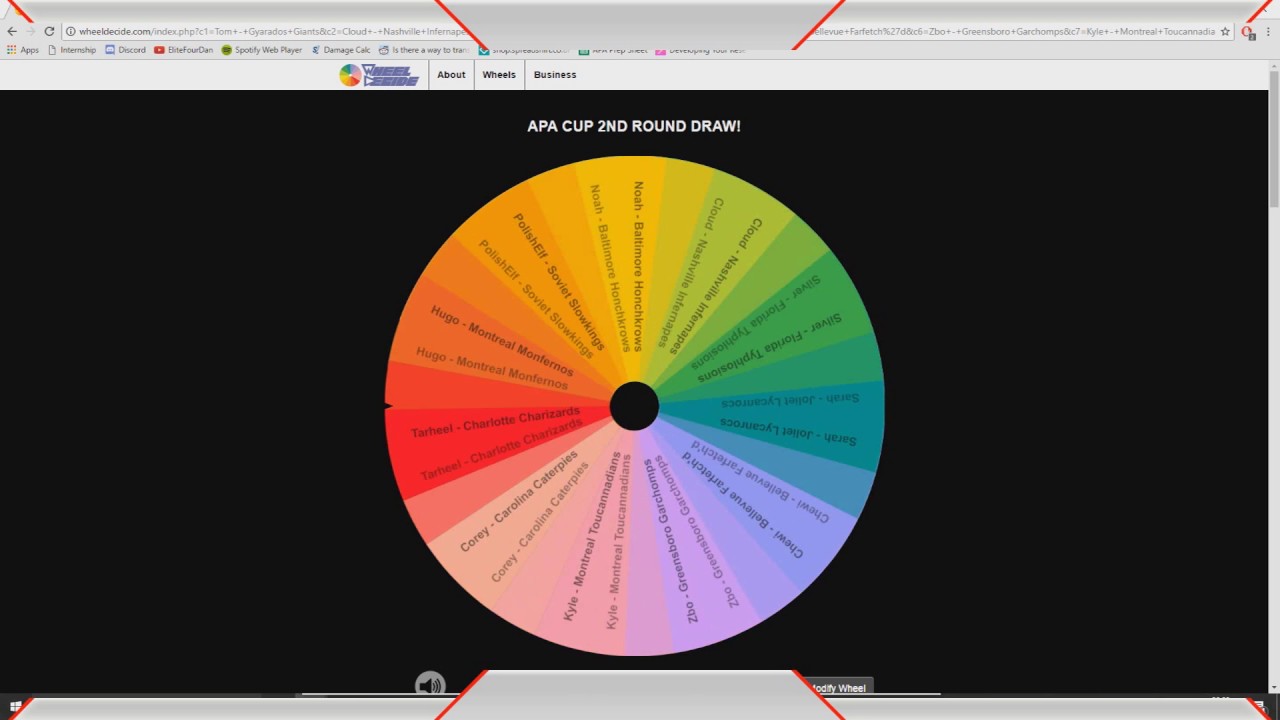Click the Modify Wheel button
Image resolution: width=1280 pixels, height=720 pixels.
click(836, 688)
